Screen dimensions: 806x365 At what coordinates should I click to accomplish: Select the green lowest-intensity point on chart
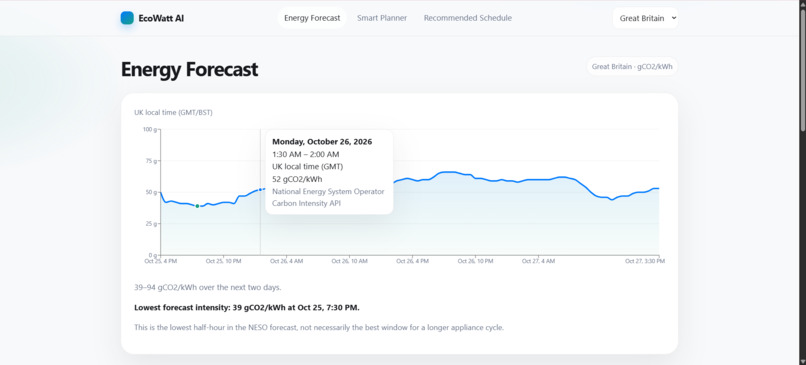click(x=197, y=206)
